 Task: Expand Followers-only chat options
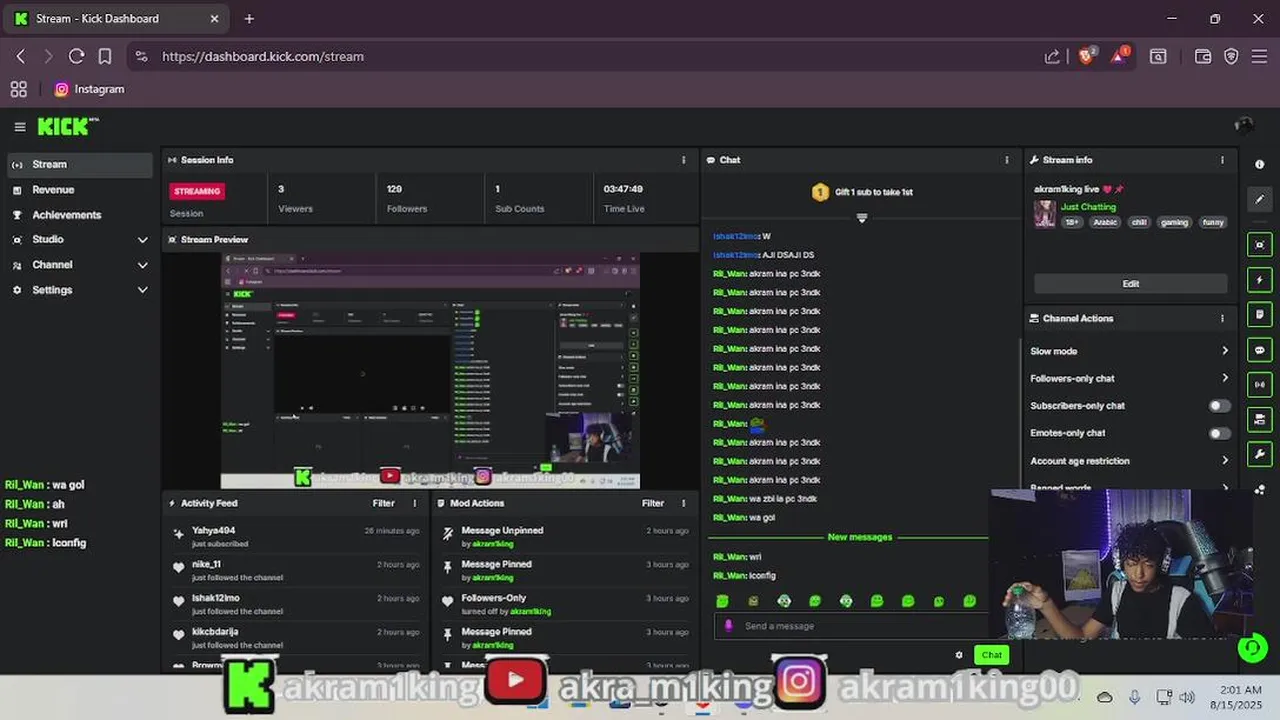[x=1225, y=378]
